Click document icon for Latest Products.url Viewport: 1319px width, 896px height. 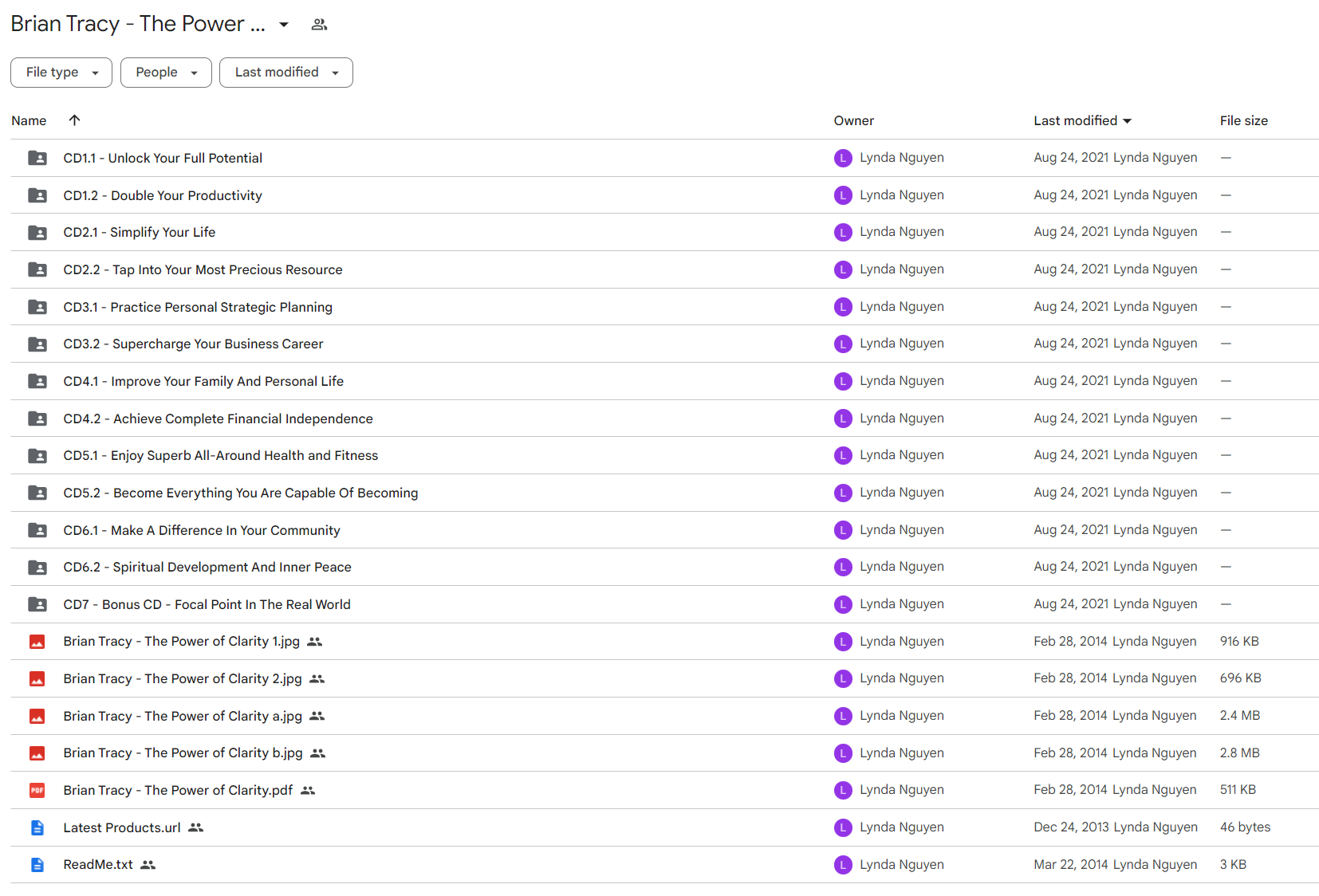pyautogui.click(x=37, y=827)
